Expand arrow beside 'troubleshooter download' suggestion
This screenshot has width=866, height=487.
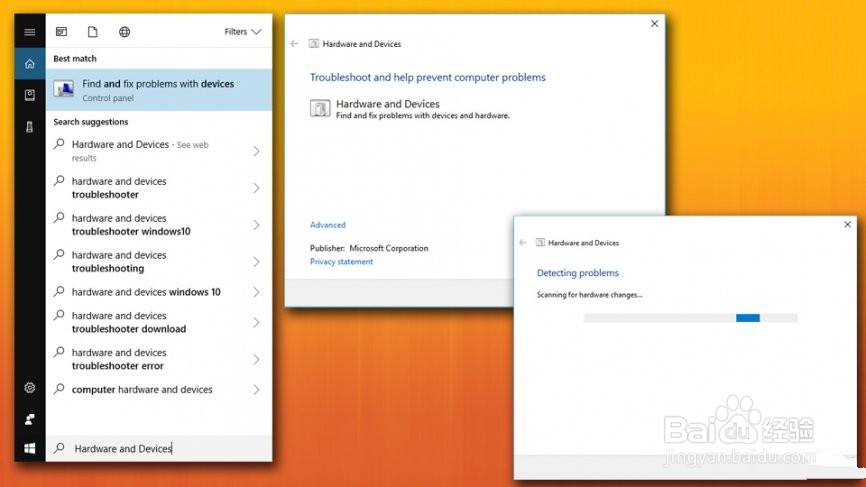pos(256,322)
